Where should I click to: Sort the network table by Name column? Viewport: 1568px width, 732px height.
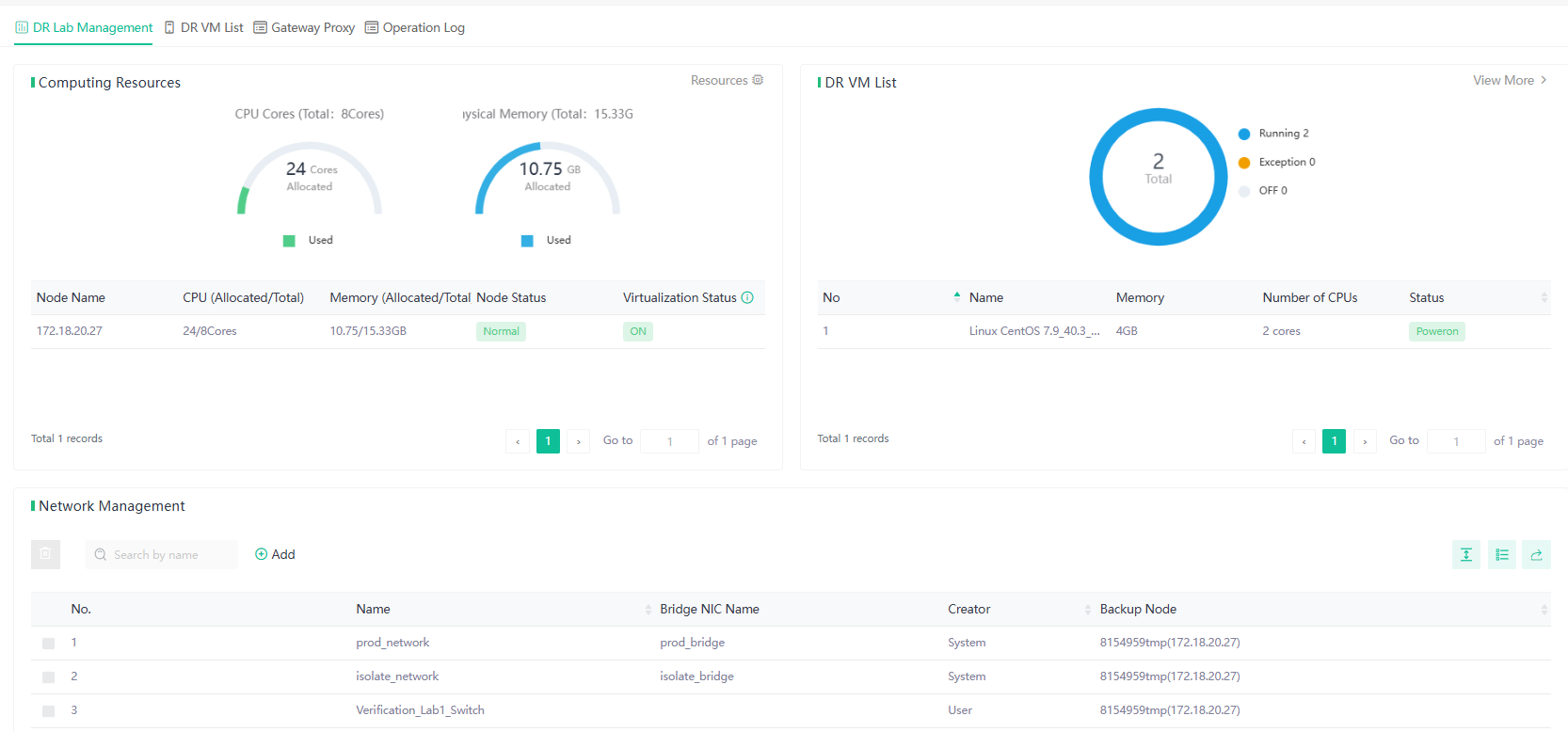648,610
